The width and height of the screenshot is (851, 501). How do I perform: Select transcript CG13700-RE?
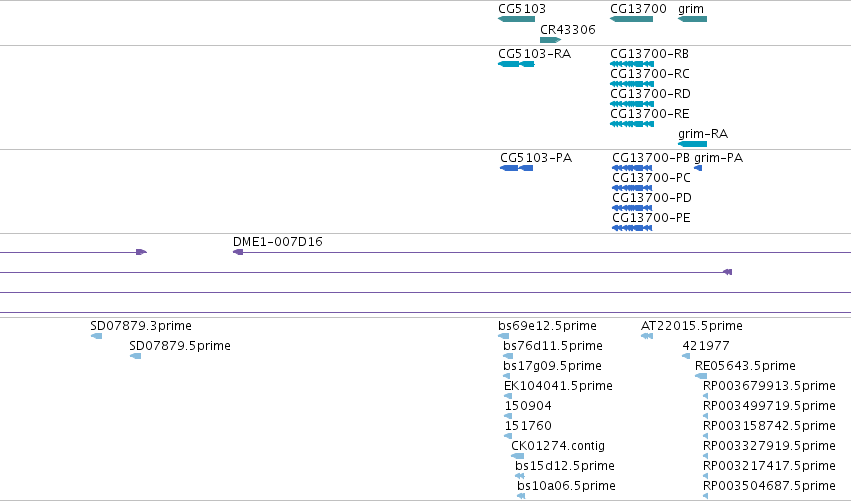(x=632, y=124)
